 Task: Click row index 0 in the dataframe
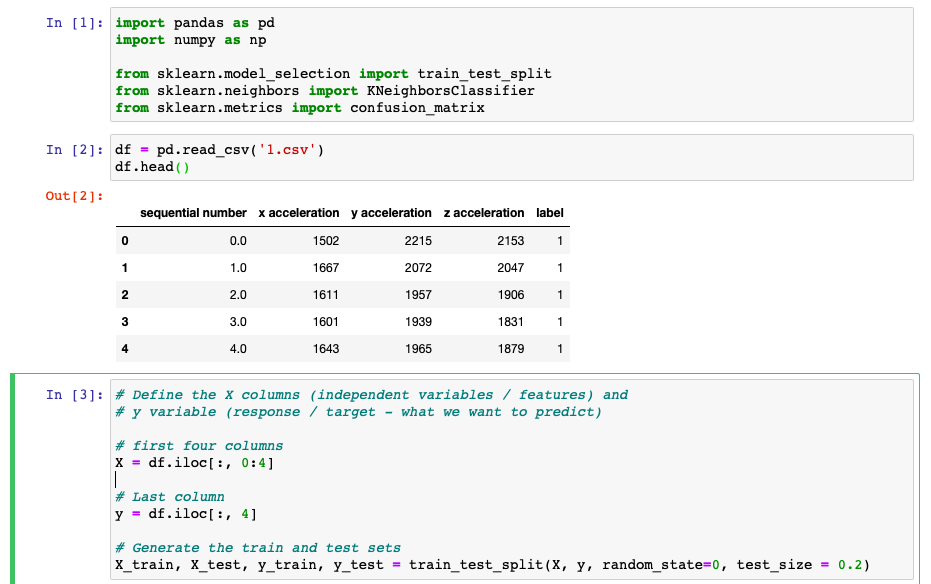coord(125,241)
